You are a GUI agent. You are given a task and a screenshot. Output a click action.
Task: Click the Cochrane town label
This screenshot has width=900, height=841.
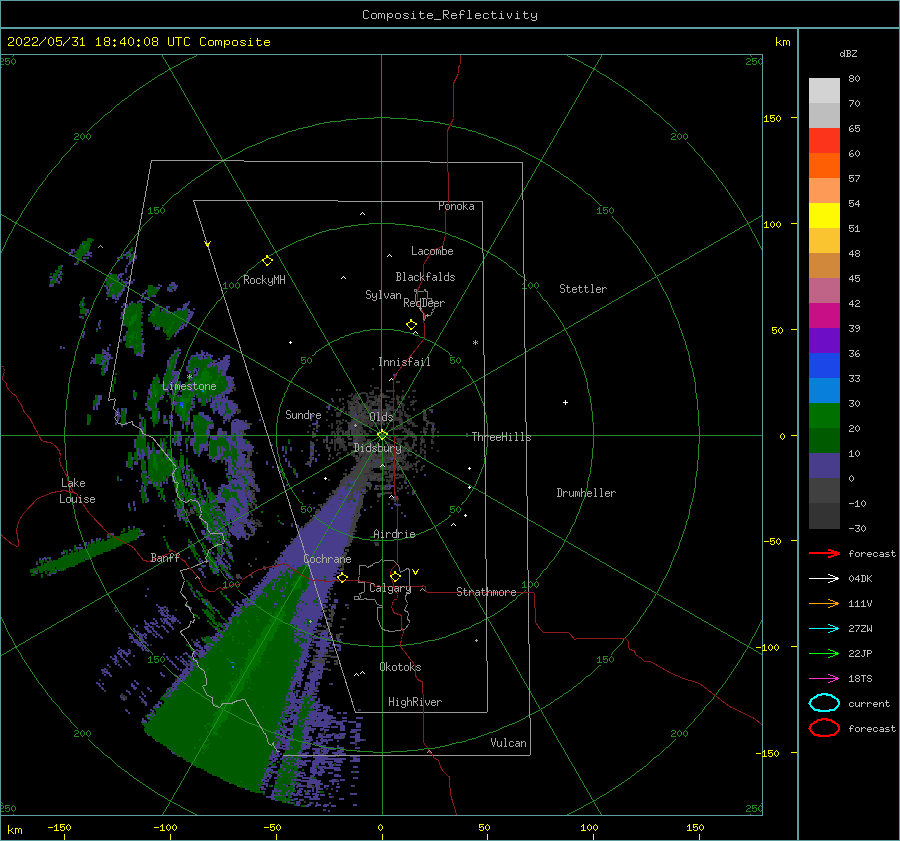(x=327, y=559)
